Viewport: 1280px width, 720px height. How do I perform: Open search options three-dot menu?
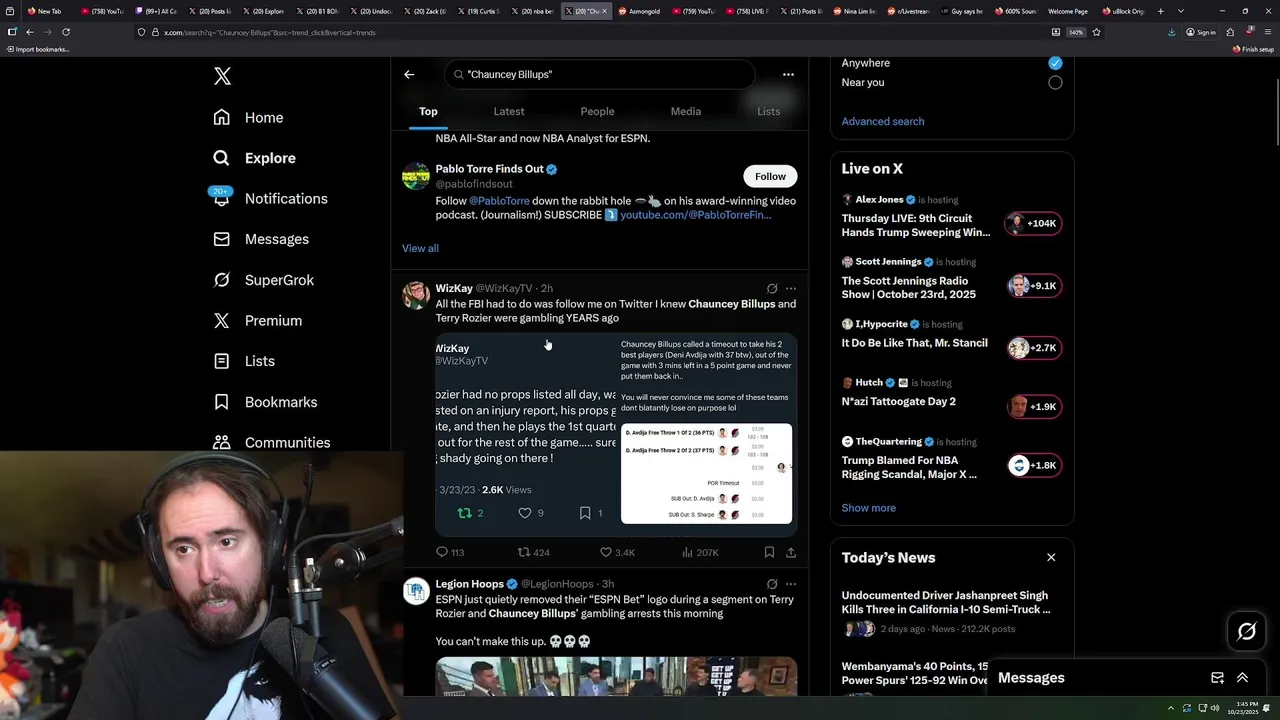tap(788, 74)
